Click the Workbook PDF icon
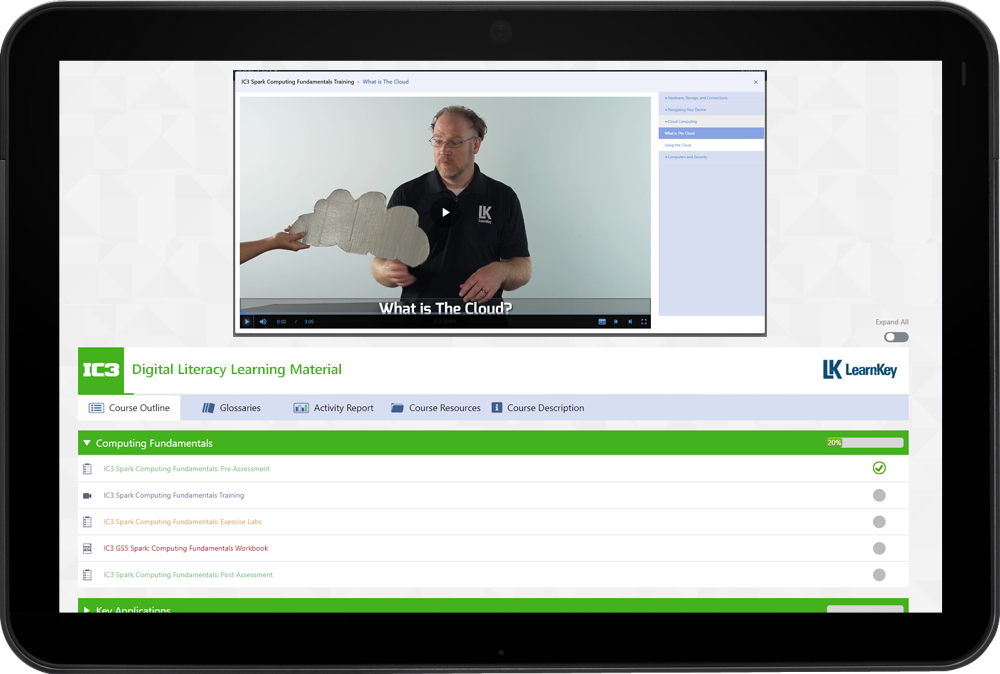Viewport: 1000px width, 674px height. coord(87,548)
